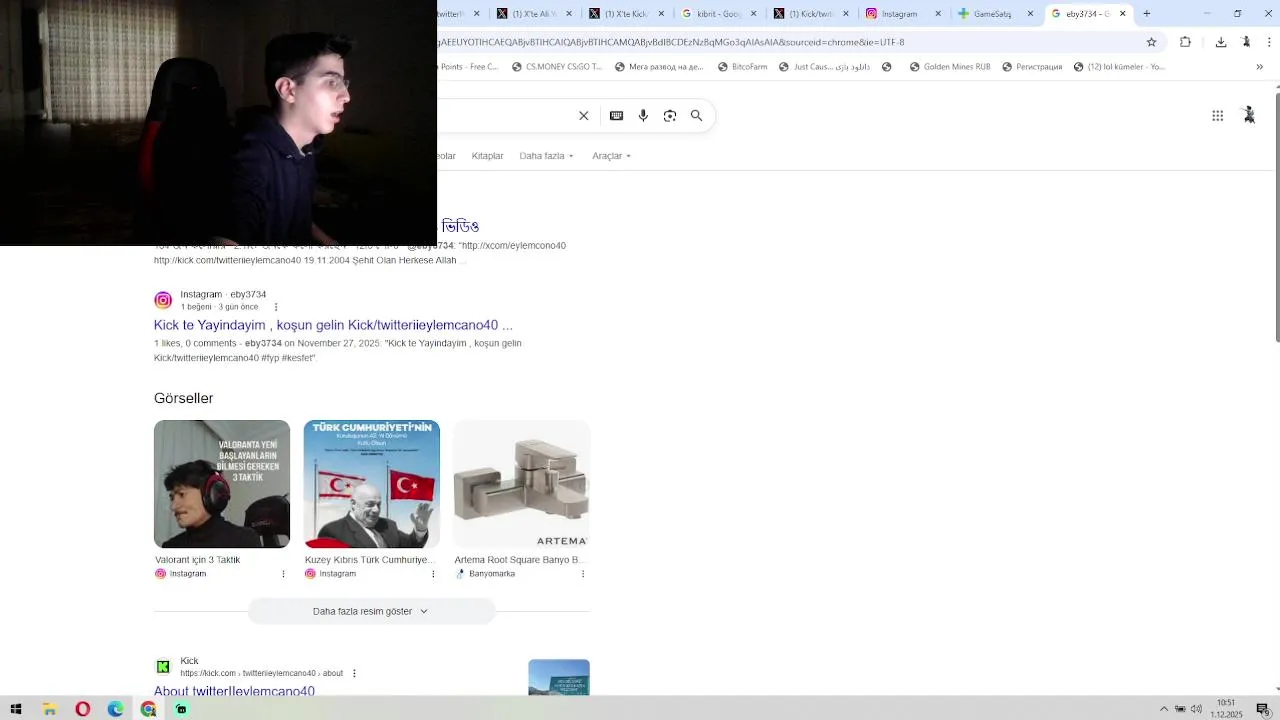The image size is (1280, 720).
Task: Open the Google account avatar menu
Action: point(1249,116)
